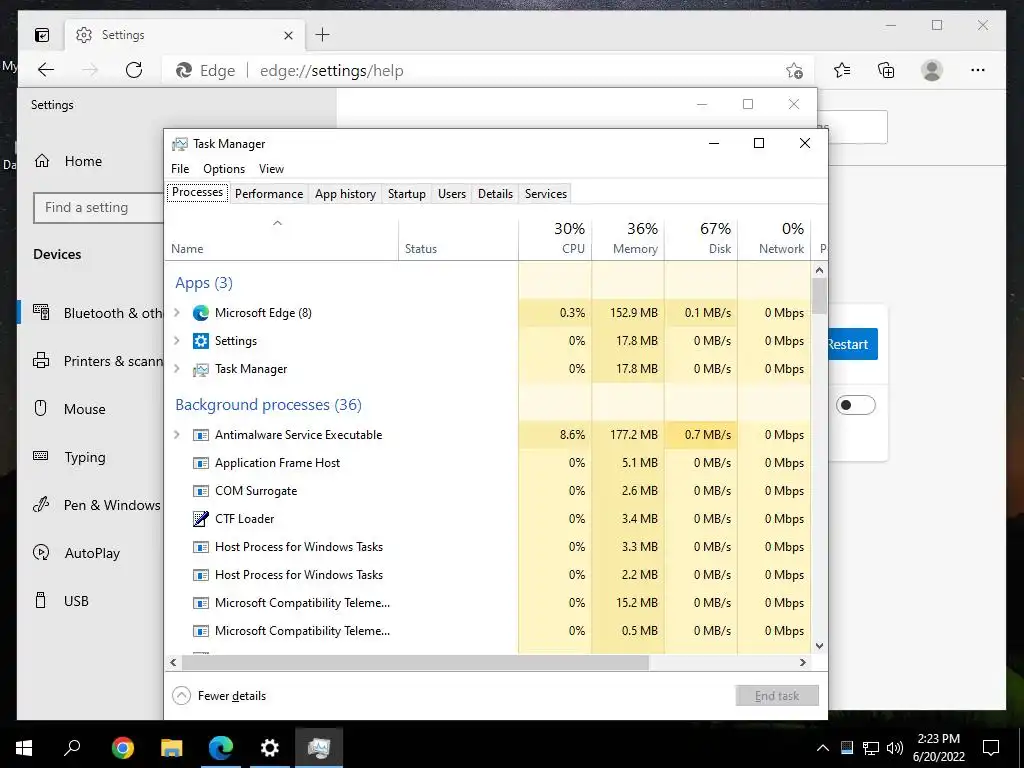Switch to the Services tab
This screenshot has width=1024, height=768.
pos(545,194)
